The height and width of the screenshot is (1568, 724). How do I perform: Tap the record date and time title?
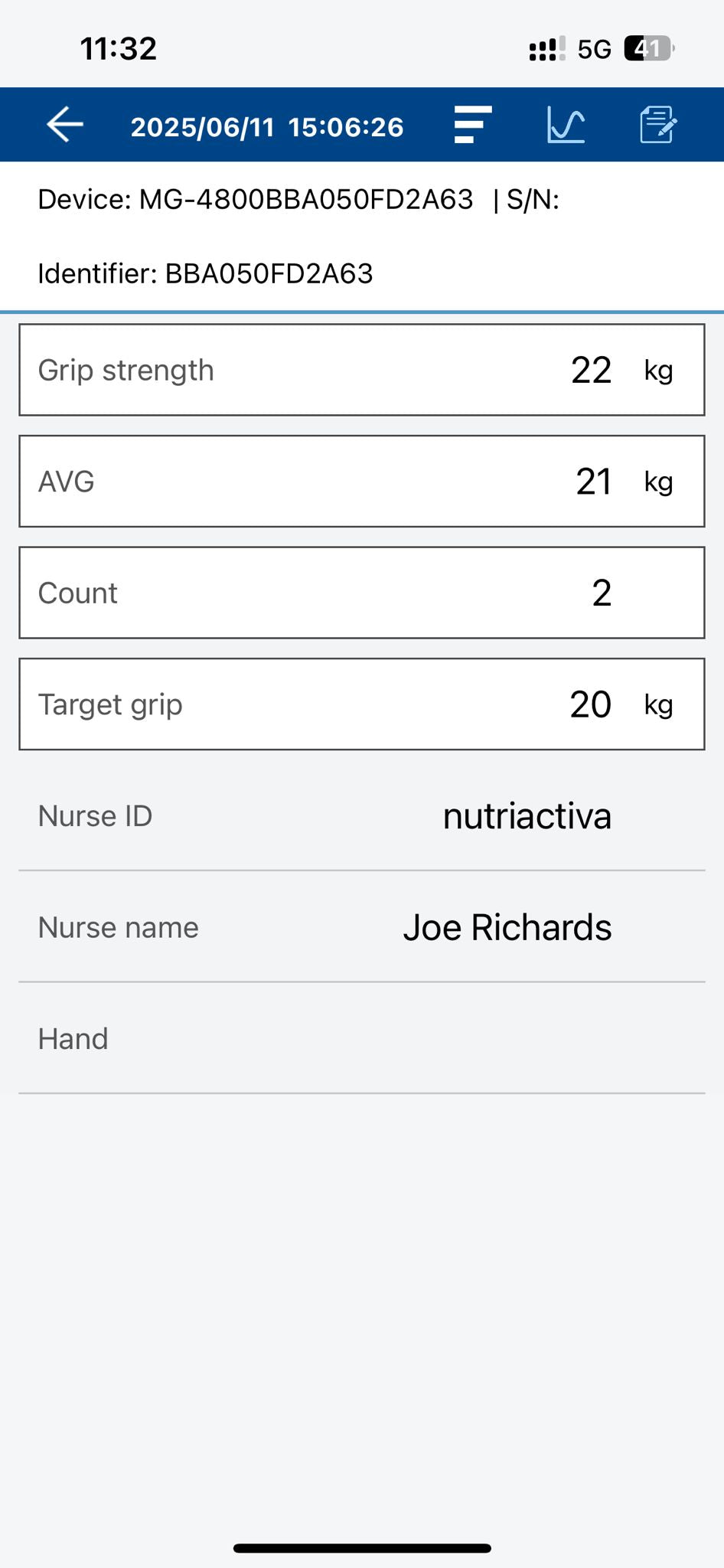click(267, 127)
